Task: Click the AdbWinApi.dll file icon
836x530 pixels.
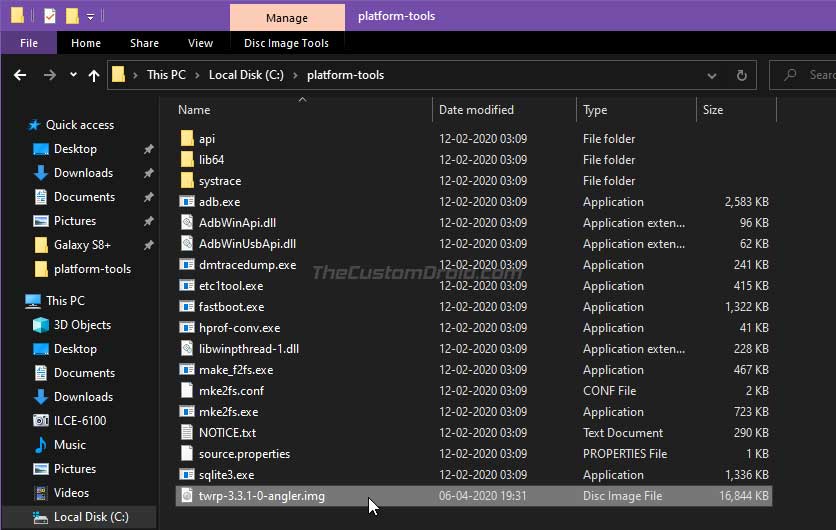Action: [x=187, y=223]
